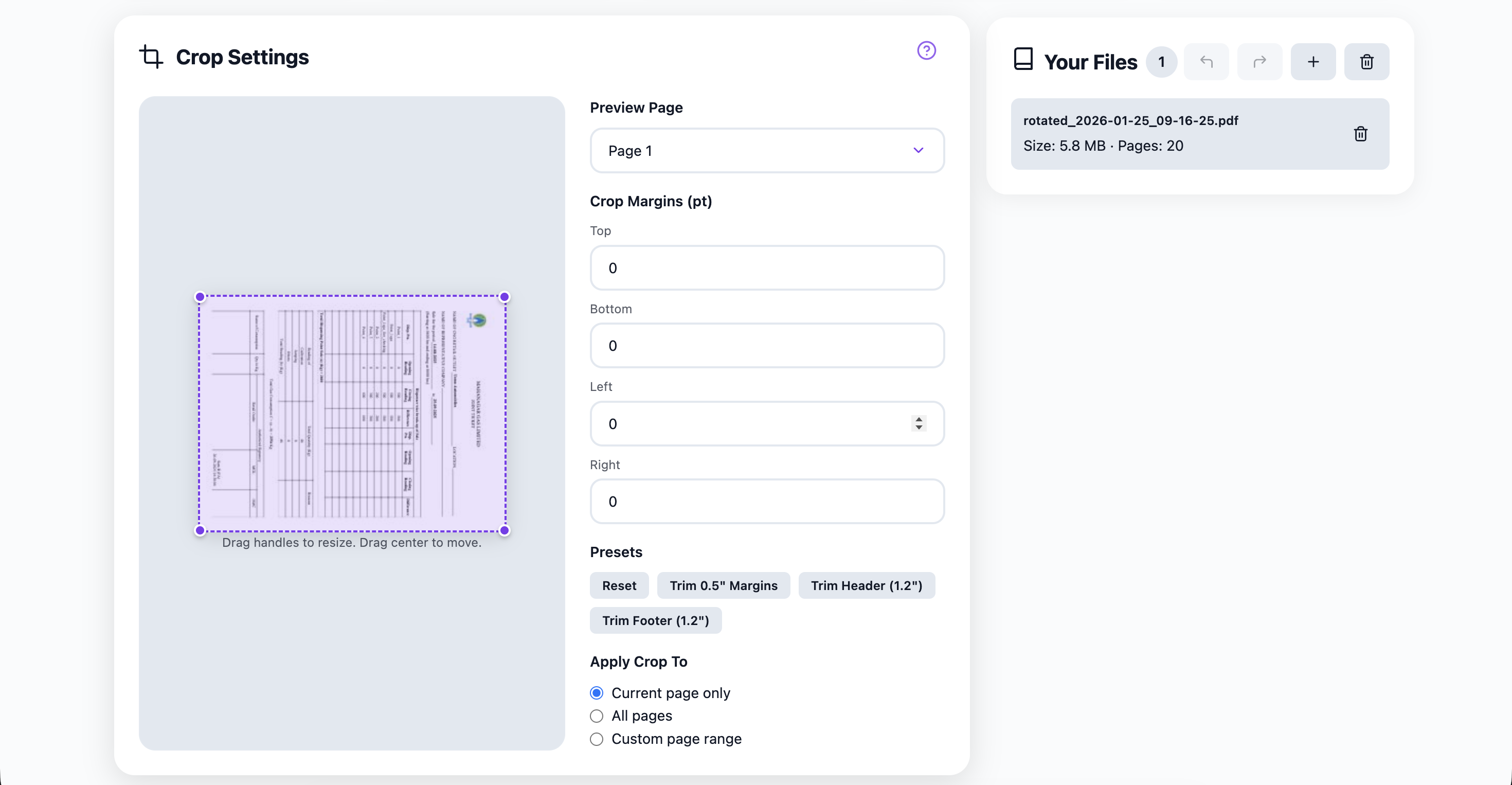Click the top-left crop handle
Screen dimensions: 1512x785
[x=200, y=296]
